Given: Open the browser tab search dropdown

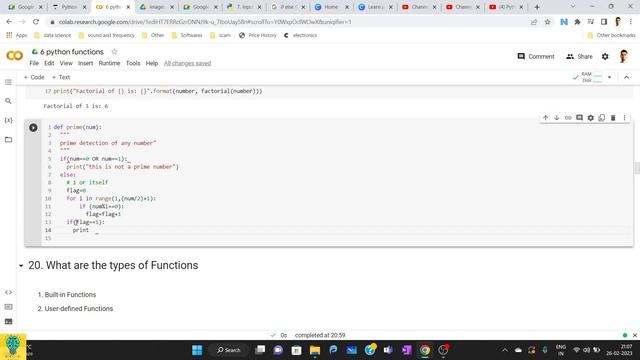Looking at the screenshot, I should coord(573,7).
